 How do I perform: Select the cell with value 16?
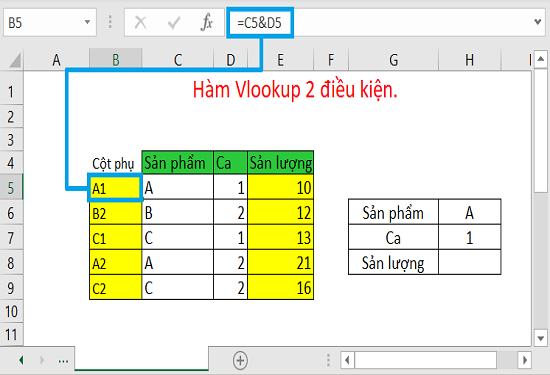click(x=281, y=287)
